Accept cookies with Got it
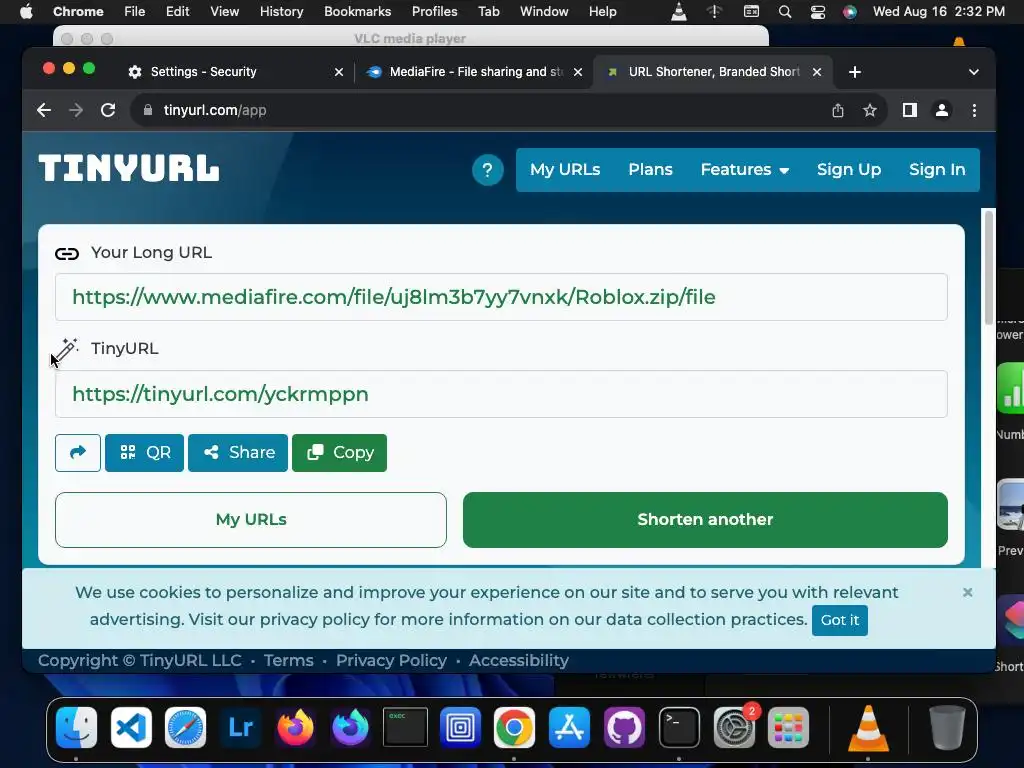The image size is (1024, 768). [839, 620]
